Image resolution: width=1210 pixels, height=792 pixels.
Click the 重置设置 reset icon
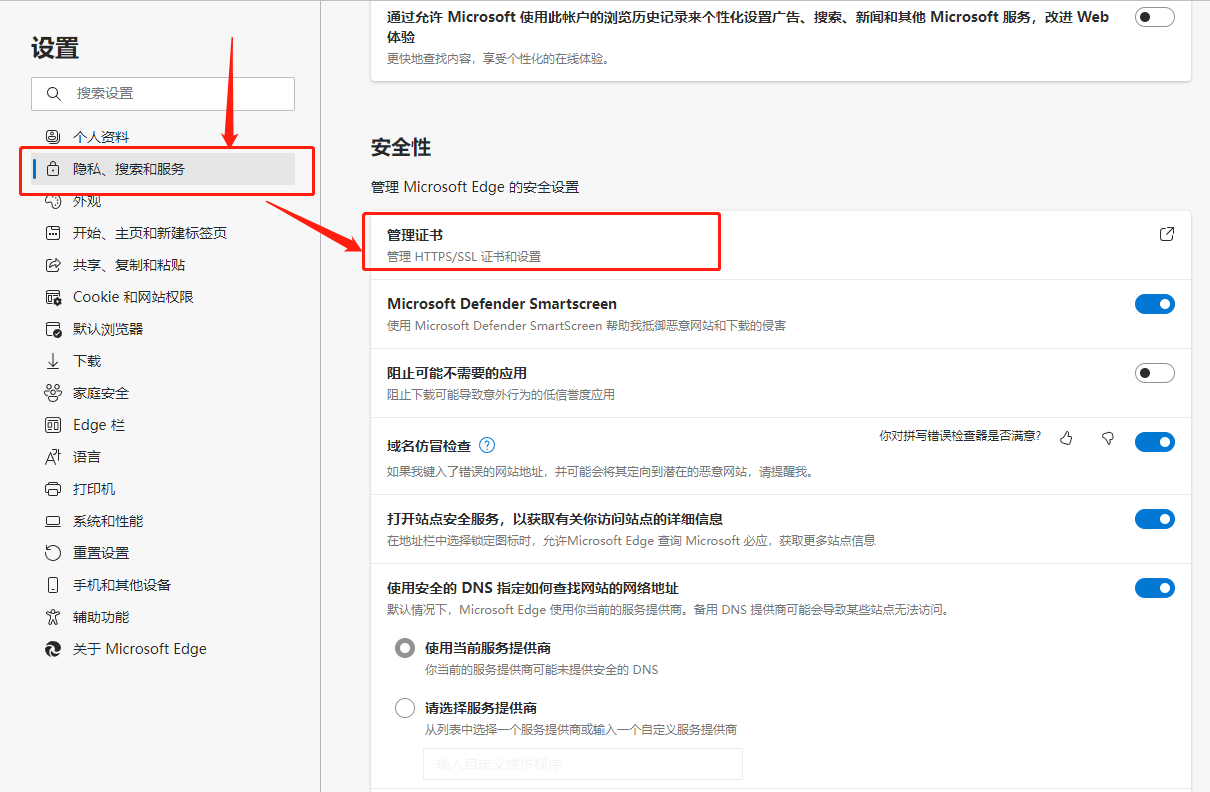point(53,553)
